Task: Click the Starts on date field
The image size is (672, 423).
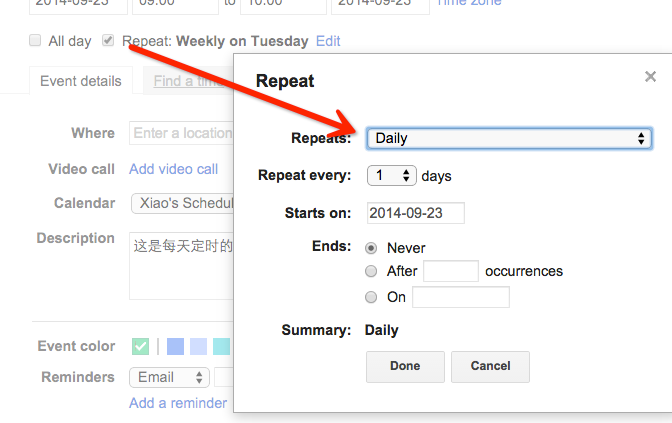Action: (x=415, y=213)
